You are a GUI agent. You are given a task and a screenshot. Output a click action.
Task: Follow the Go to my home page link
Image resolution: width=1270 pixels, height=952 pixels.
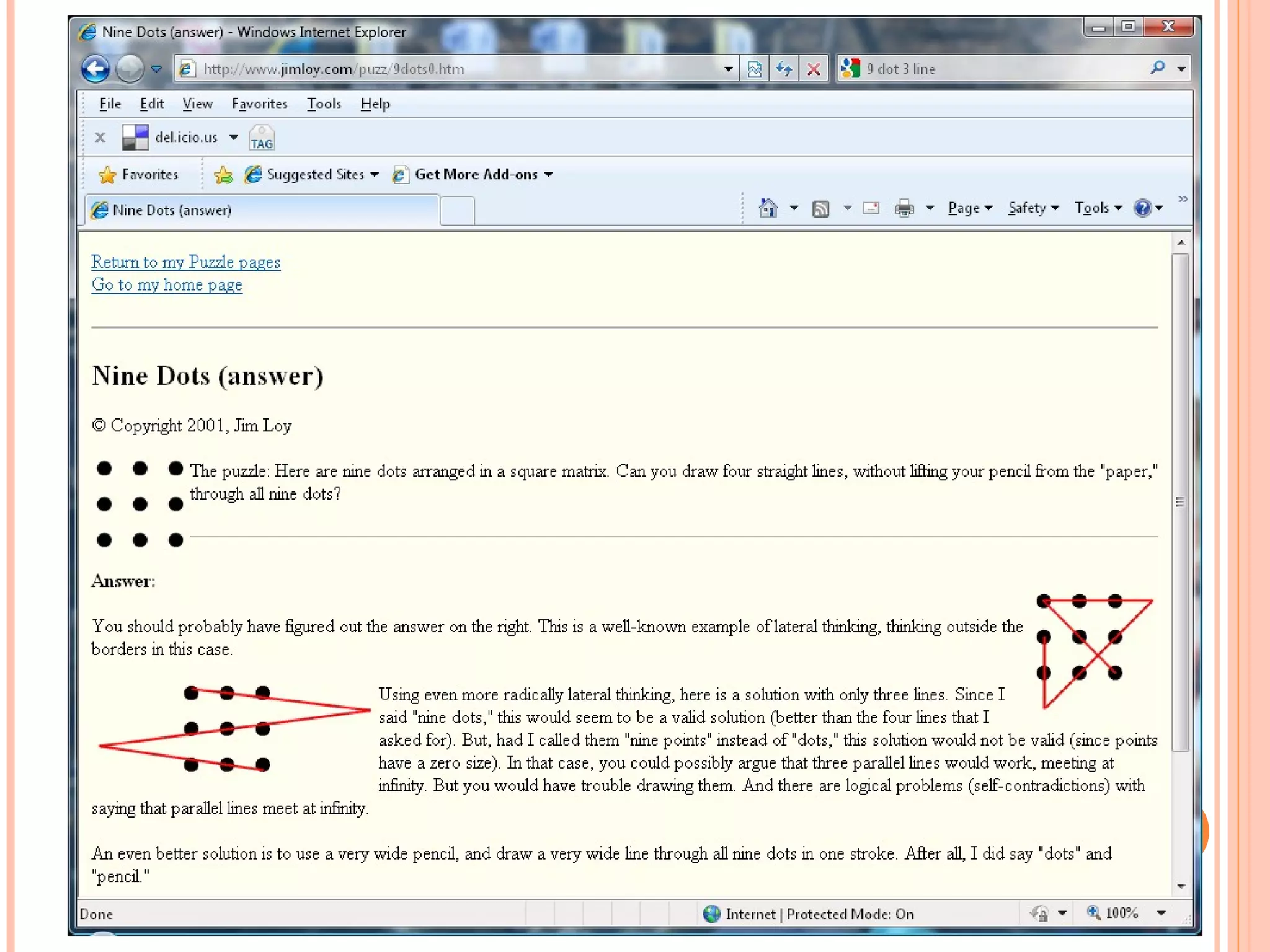[166, 285]
